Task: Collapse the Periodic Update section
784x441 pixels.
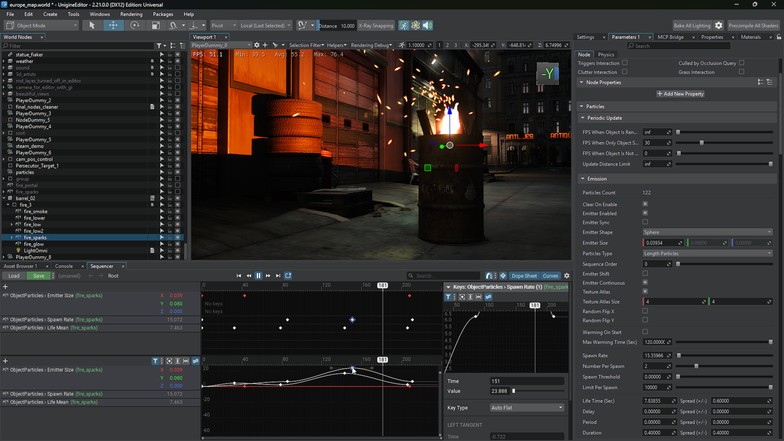Action: [x=582, y=118]
